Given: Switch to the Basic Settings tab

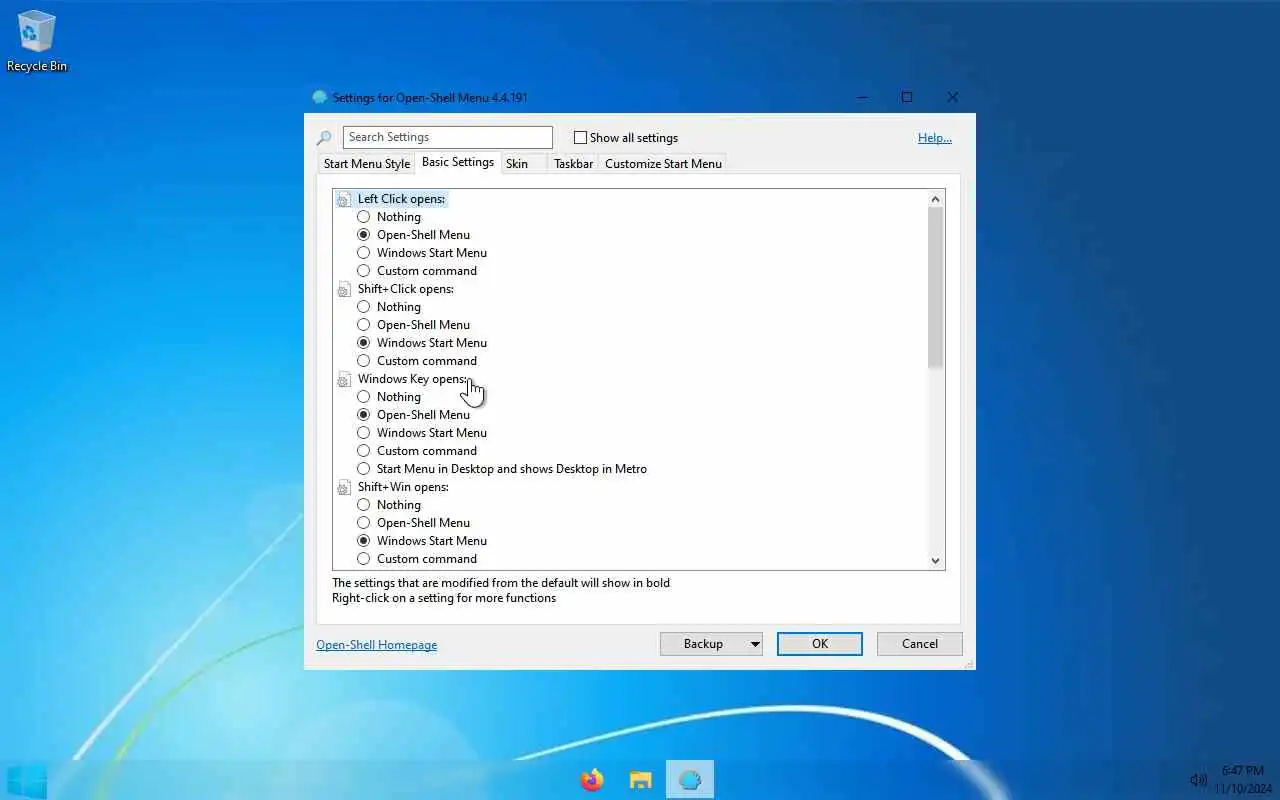Looking at the screenshot, I should tap(458, 162).
